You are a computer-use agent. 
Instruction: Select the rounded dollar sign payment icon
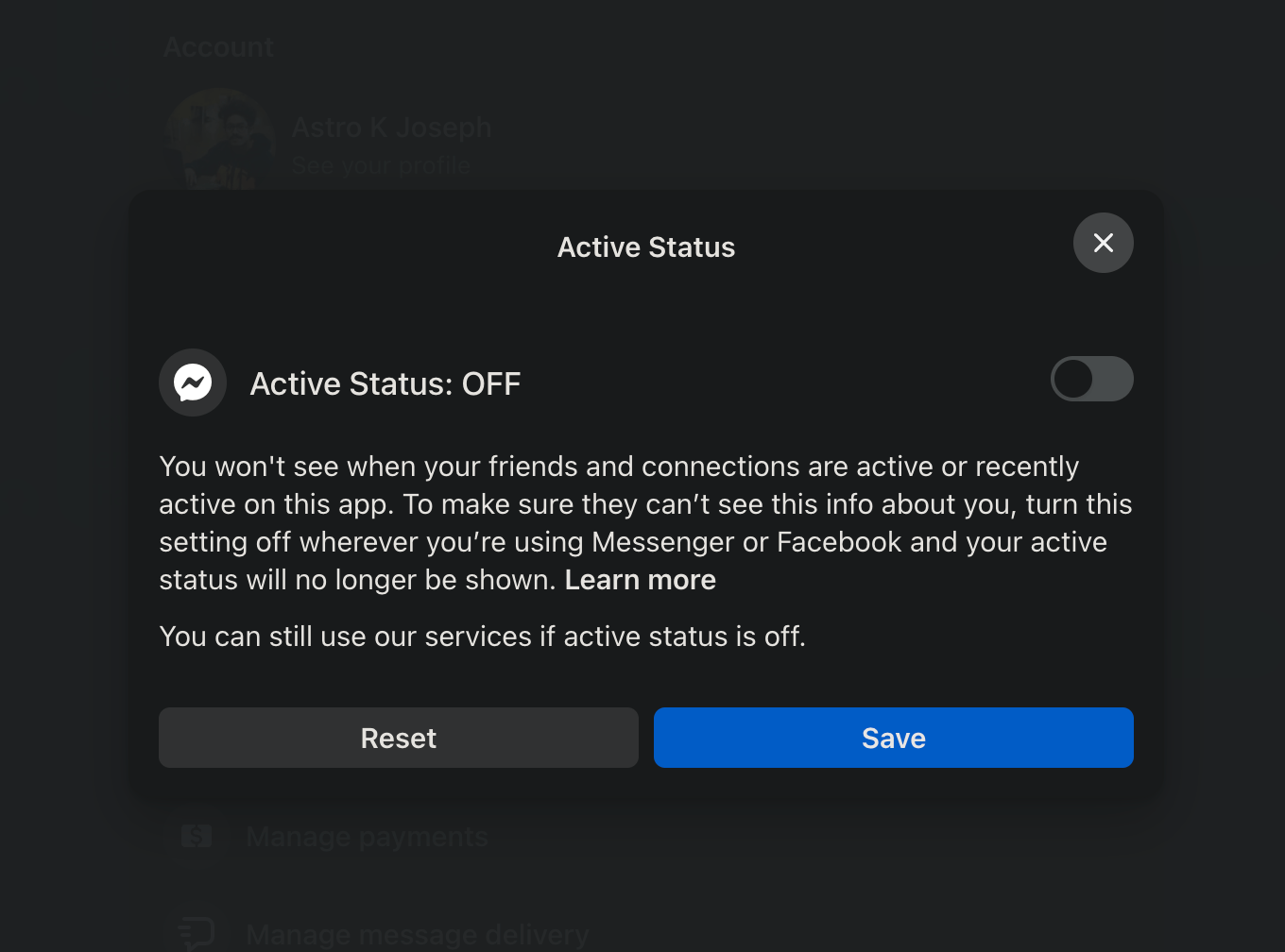(196, 836)
